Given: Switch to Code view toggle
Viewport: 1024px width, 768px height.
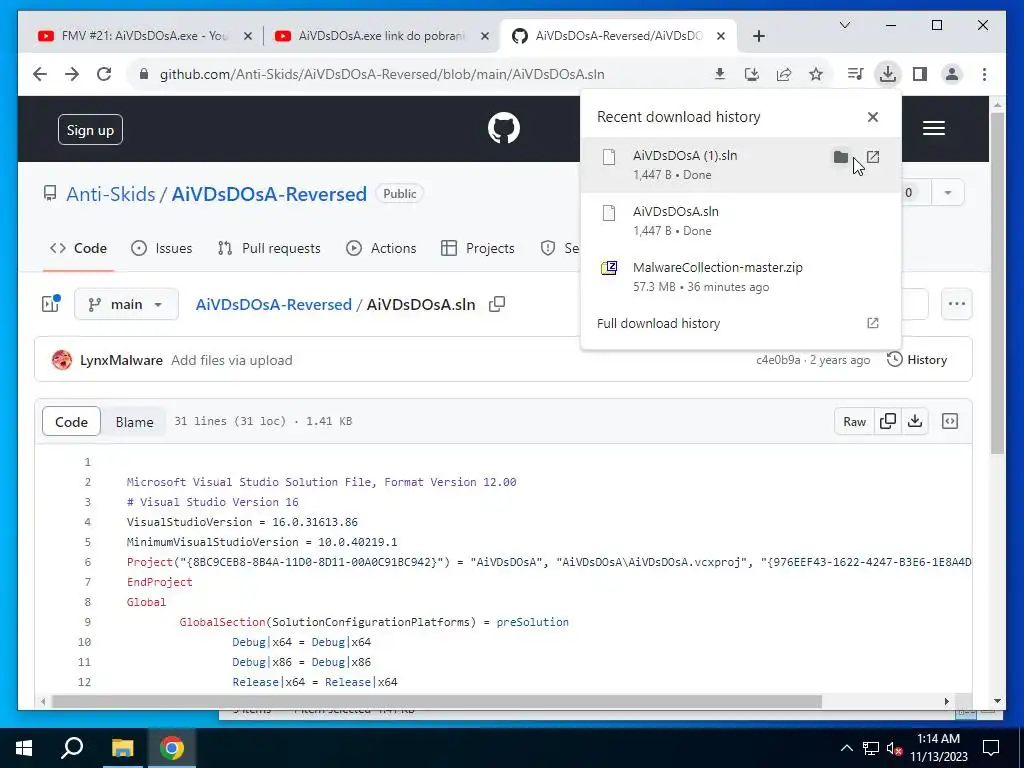Looking at the screenshot, I should [71, 422].
